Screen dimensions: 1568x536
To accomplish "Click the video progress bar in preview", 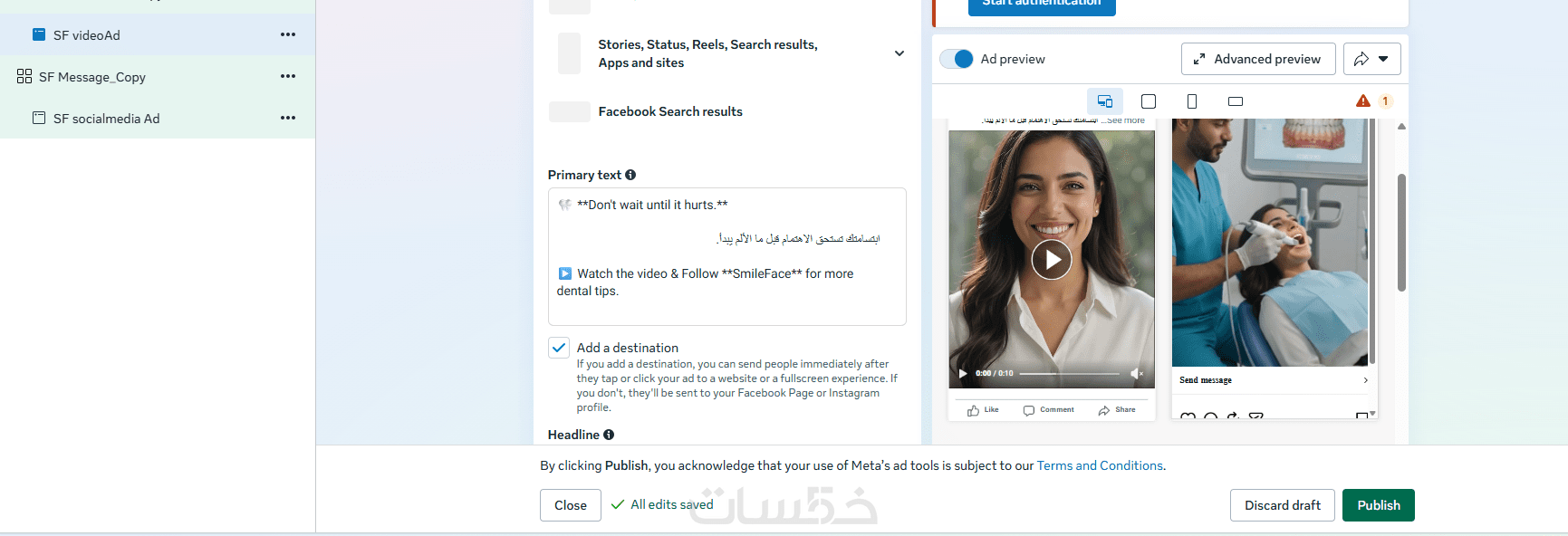I will [x=1070, y=373].
